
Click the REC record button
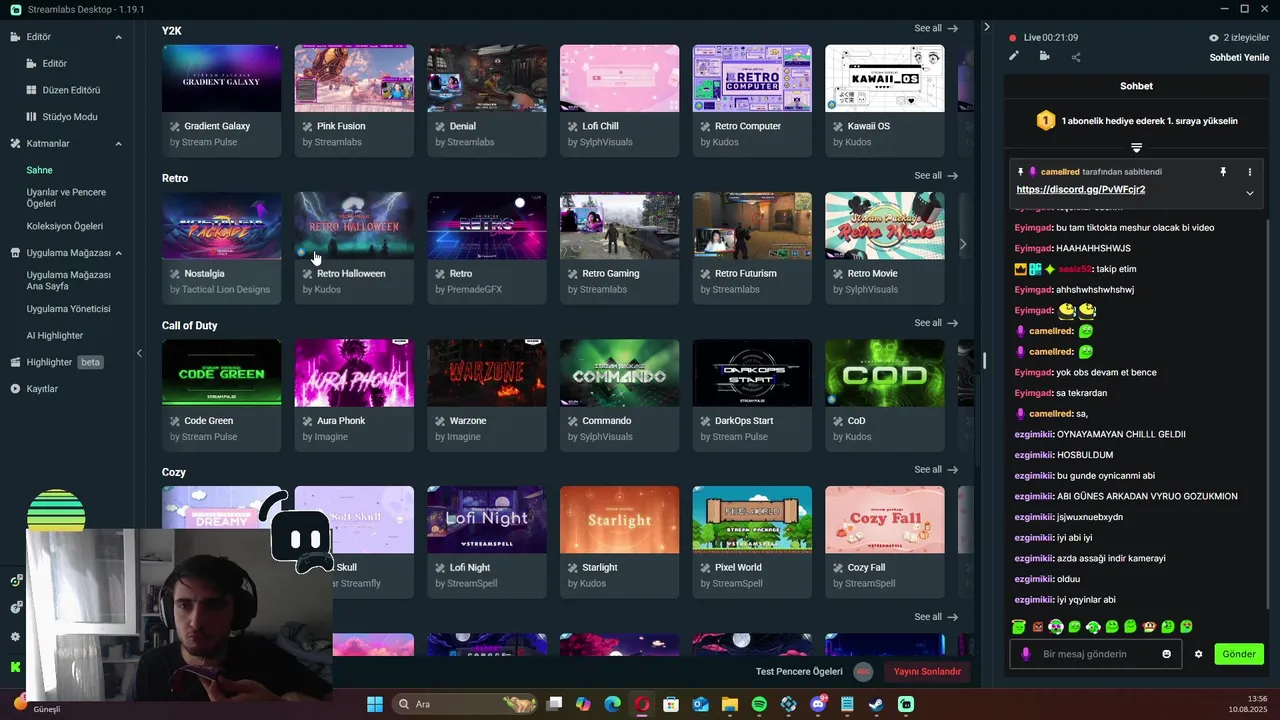[864, 672]
